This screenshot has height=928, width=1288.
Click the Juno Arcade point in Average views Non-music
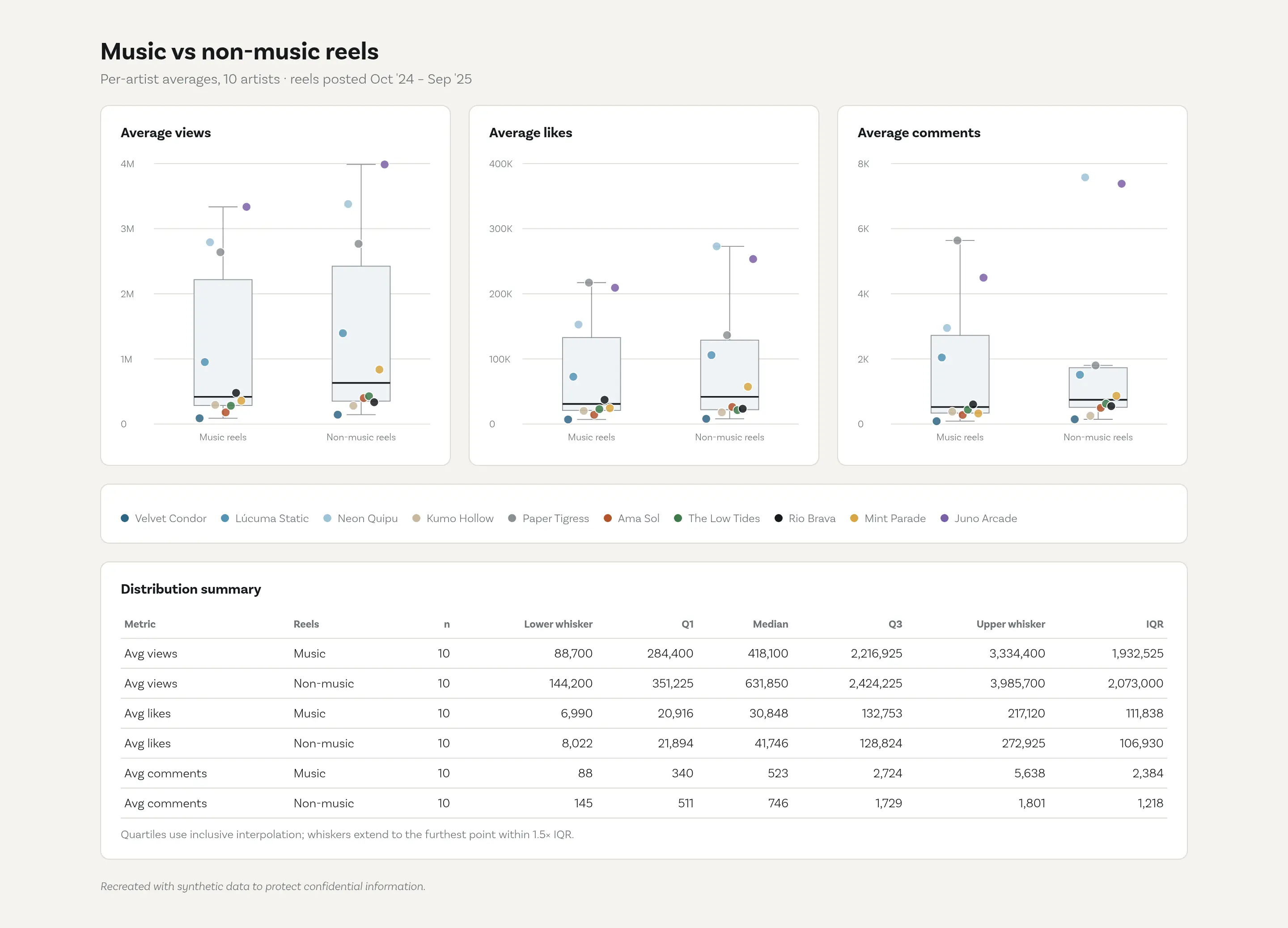point(385,165)
